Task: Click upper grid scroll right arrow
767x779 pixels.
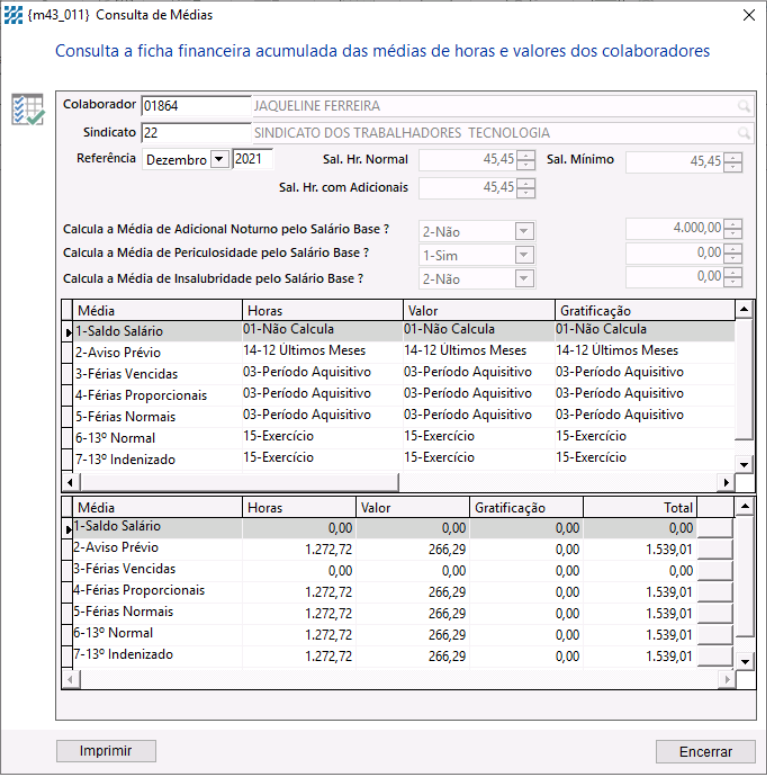Action: pyautogui.click(x=726, y=482)
